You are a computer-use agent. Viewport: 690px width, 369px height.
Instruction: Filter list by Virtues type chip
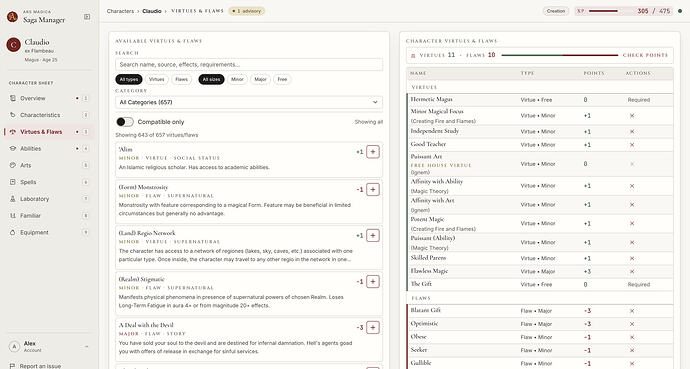tap(156, 80)
